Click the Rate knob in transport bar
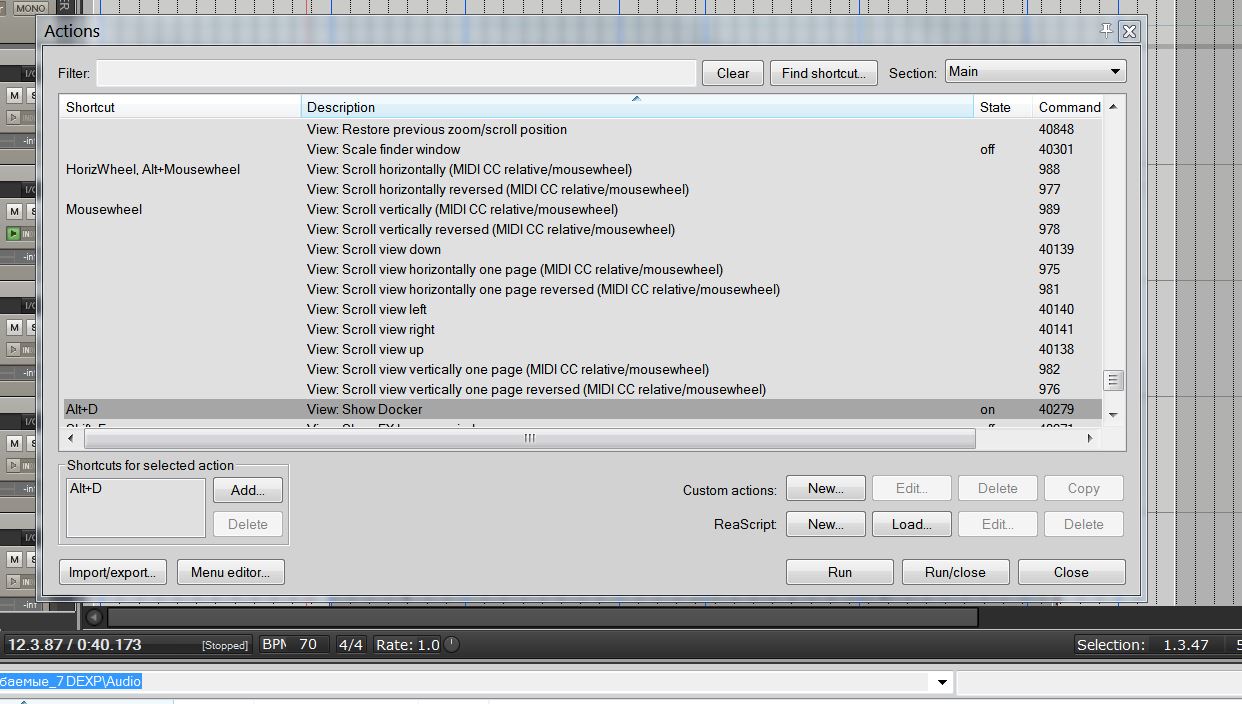 tap(452, 645)
